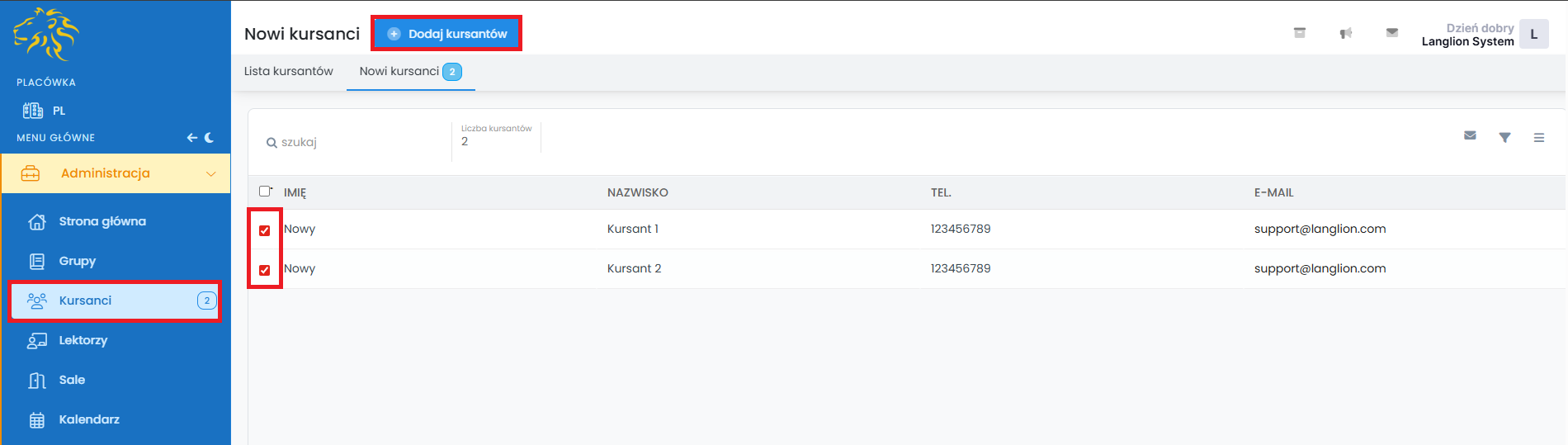
Task: Open the archive box icon in header
Action: pos(1300,33)
